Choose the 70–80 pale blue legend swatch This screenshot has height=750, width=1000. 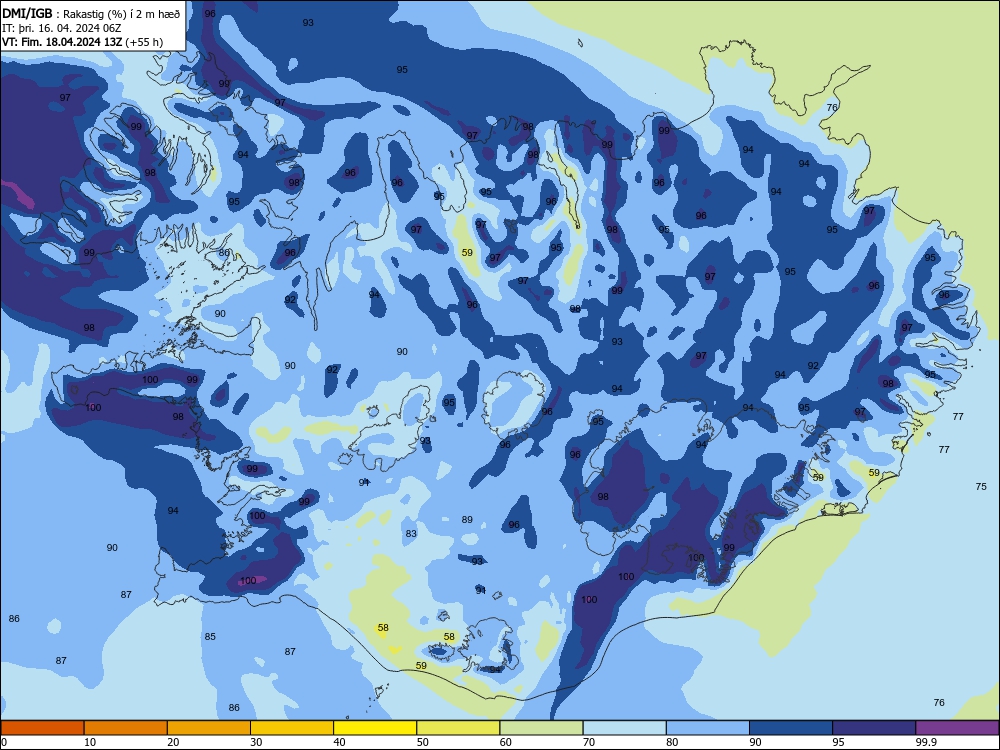pyautogui.click(x=624, y=728)
